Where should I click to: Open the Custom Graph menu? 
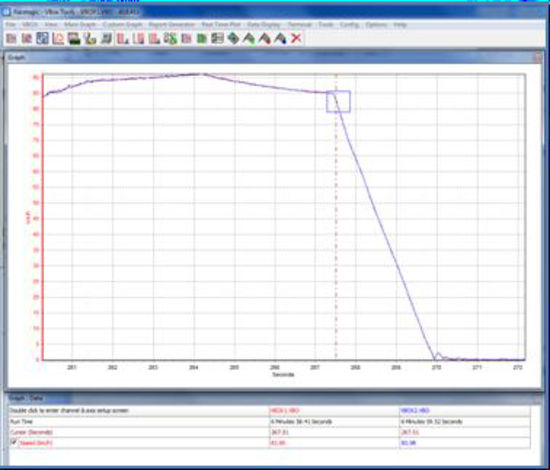pyautogui.click(x=123, y=25)
